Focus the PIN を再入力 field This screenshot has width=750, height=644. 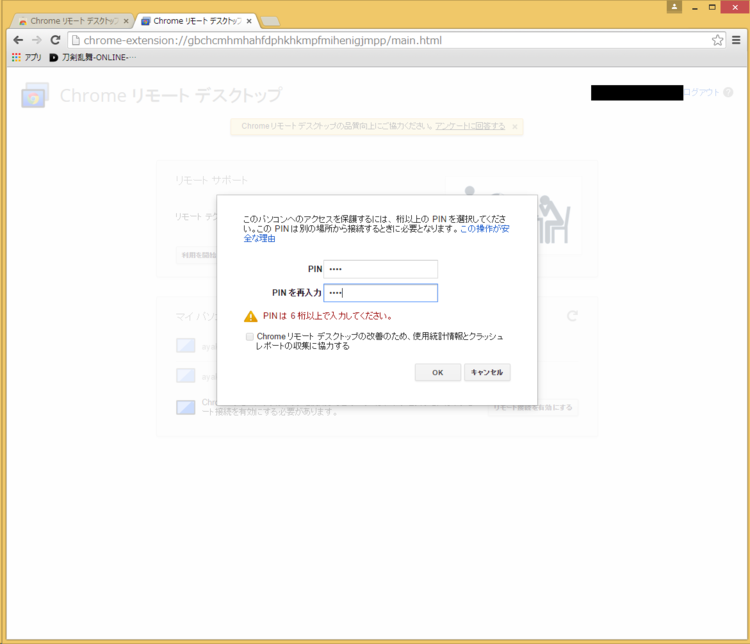point(381,293)
